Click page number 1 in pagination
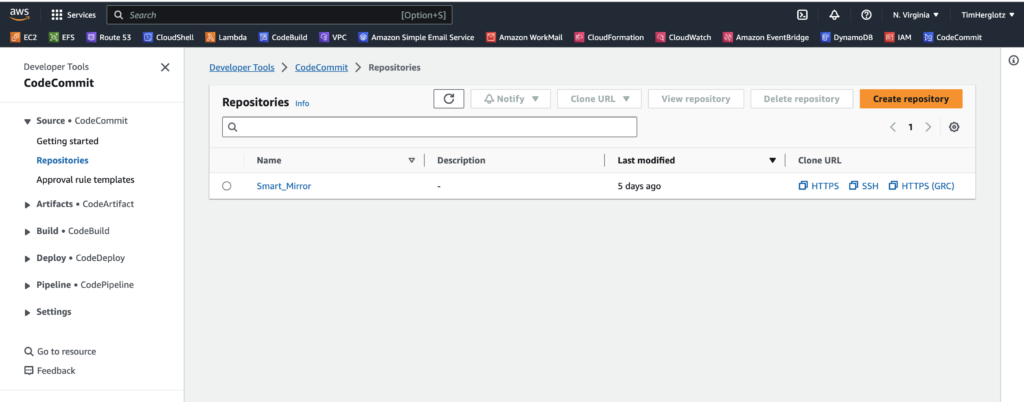The width and height of the screenshot is (1024, 402). pos(910,127)
